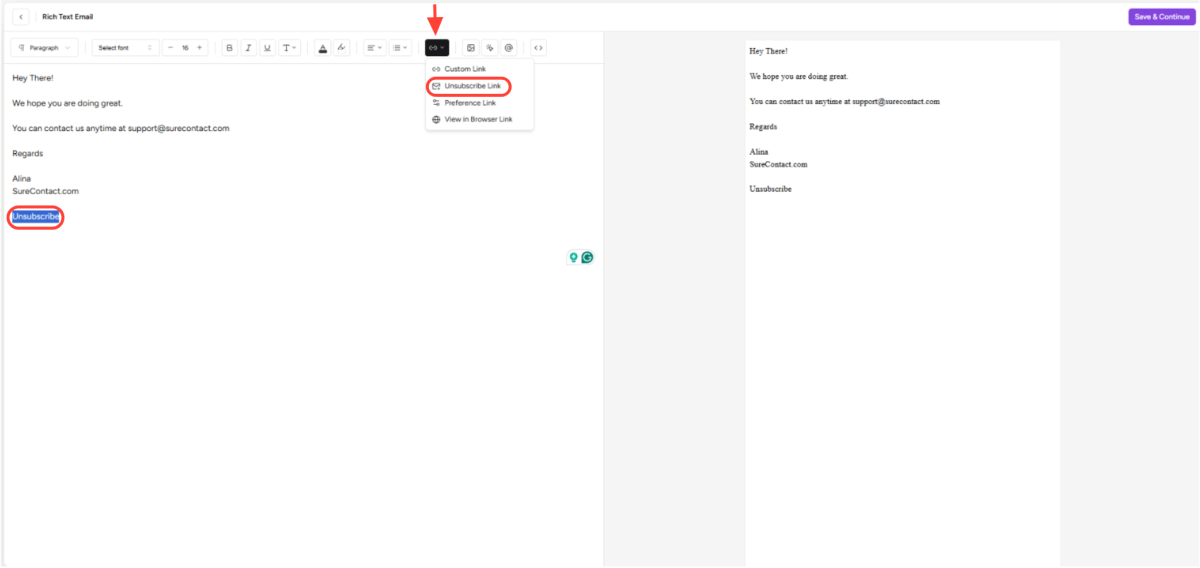1200x568 pixels.
Task: Open the text color picker
Action: (x=322, y=48)
